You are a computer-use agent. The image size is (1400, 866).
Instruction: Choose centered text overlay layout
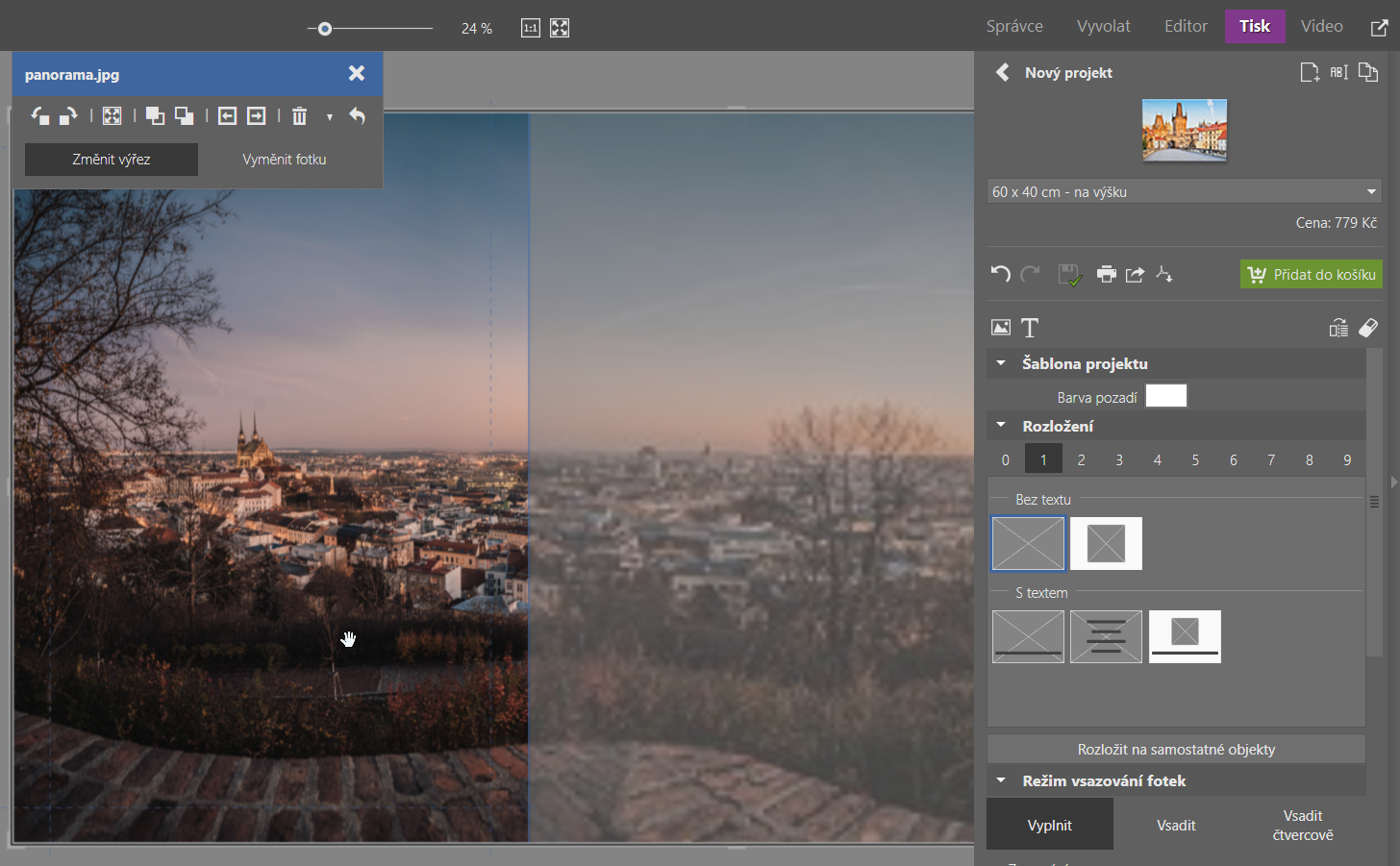(x=1106, y=636)
